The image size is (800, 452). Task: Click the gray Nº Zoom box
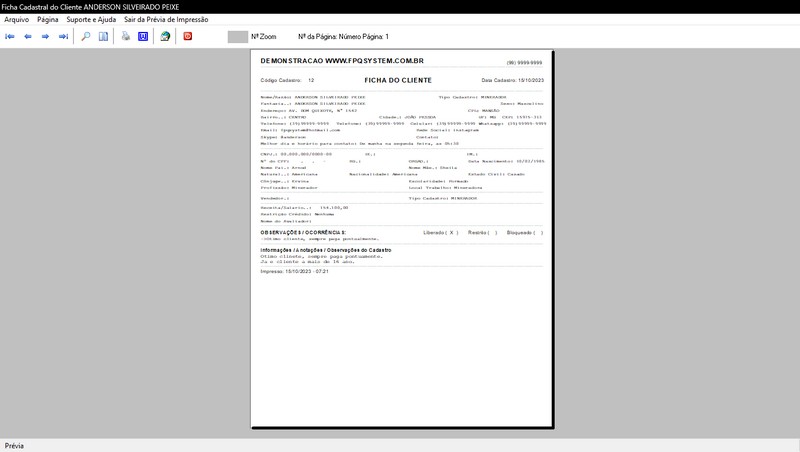click(x=238, y=37)
